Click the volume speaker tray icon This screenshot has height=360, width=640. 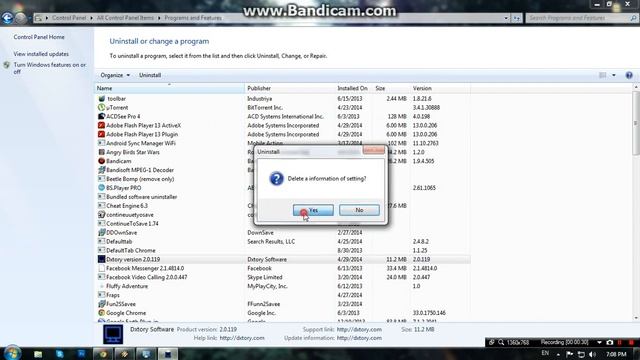pyautogui.click(x=592, y=354)
